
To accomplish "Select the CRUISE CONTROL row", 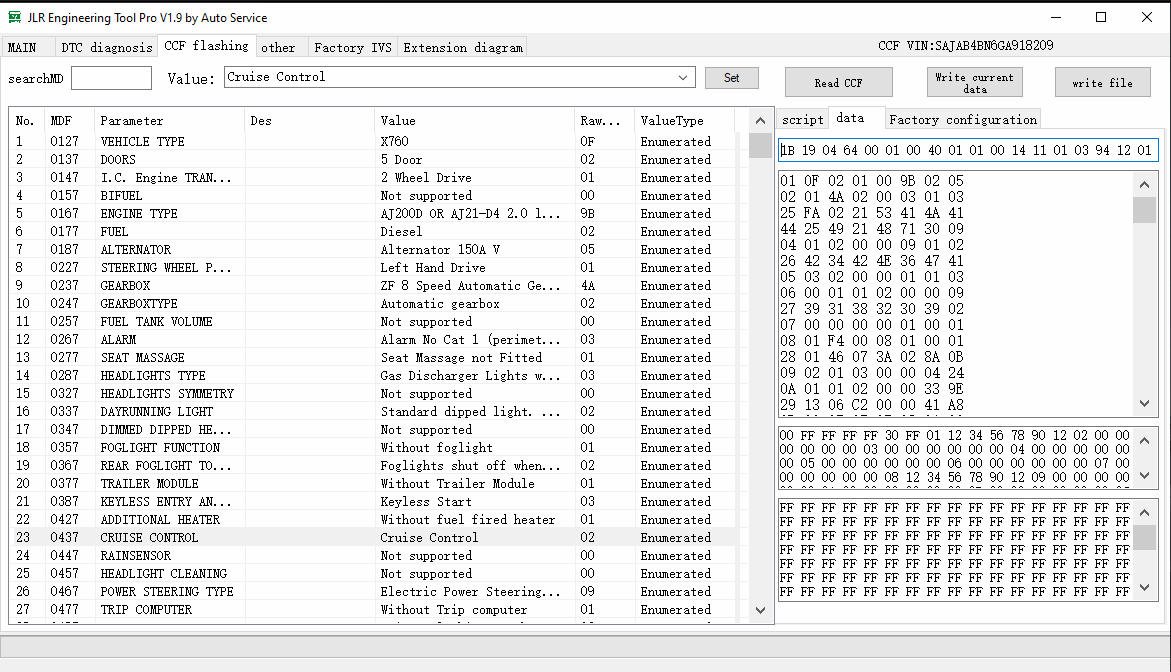I will (373, 538).
